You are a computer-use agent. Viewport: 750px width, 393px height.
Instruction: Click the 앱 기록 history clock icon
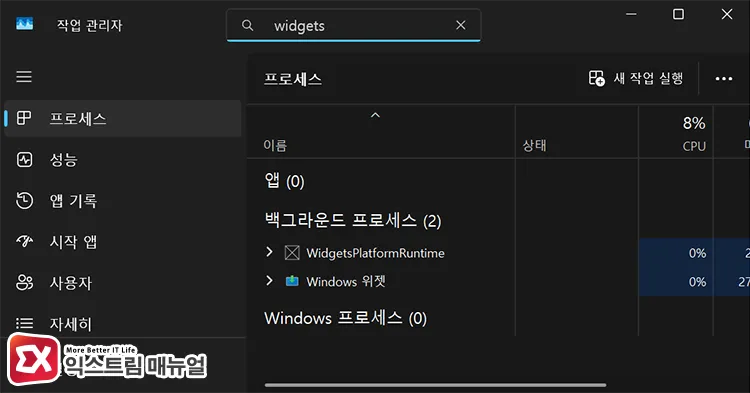point(24,201)
